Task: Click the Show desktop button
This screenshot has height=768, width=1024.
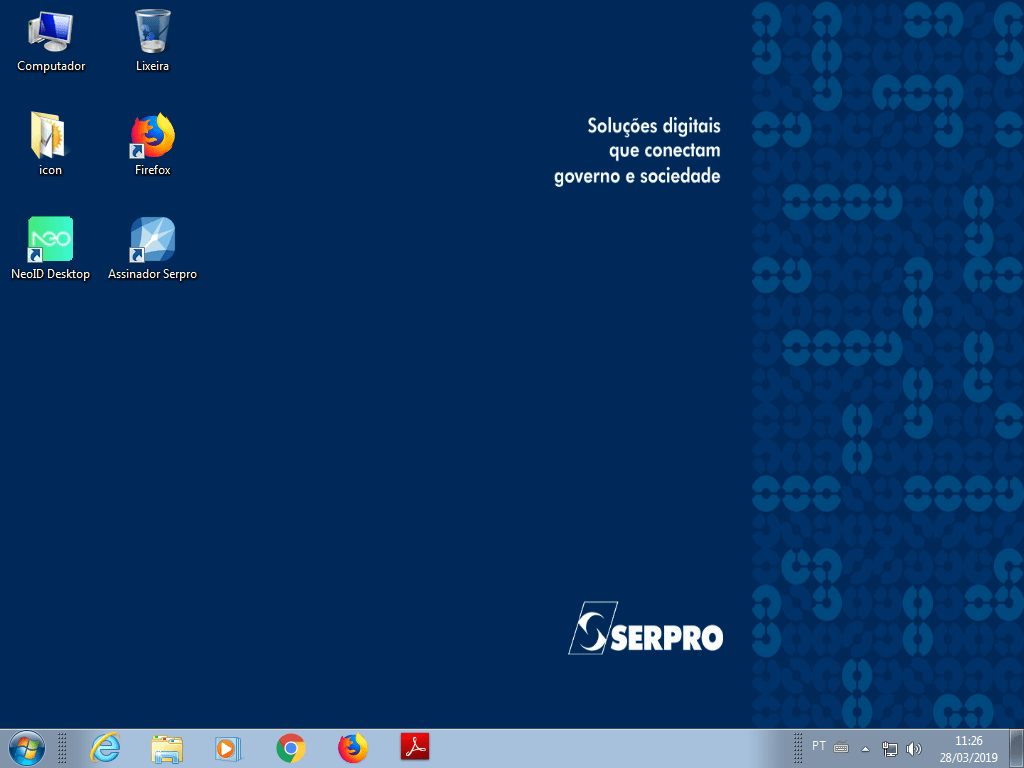Action: 1017,748
